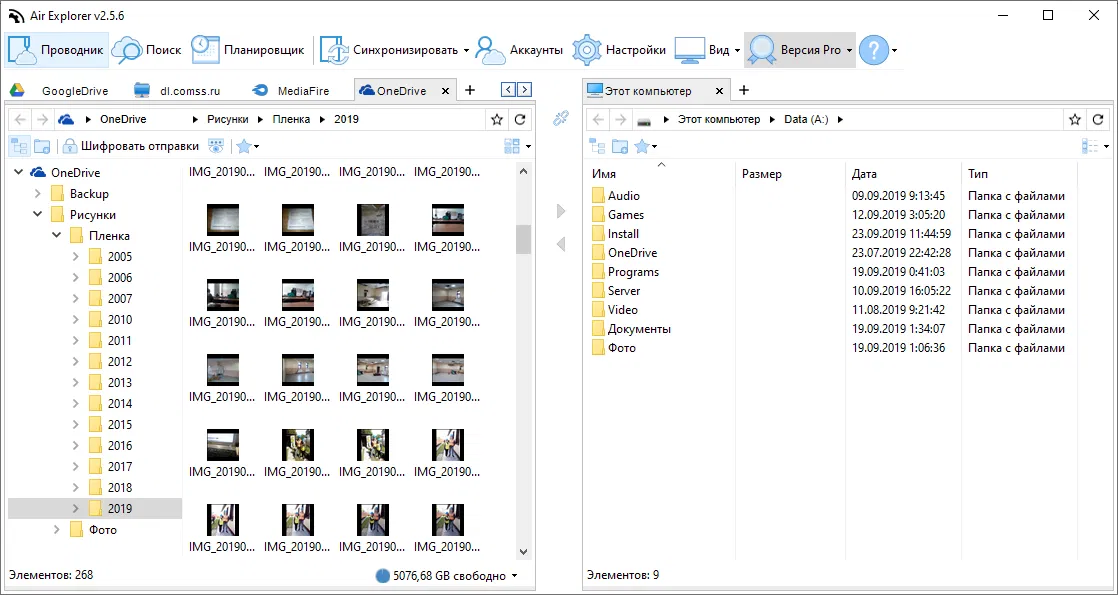Copy selection to right pane arrow
Image resolution: width=1118 pixels, height=595 pixels.
tap(560, 211)
